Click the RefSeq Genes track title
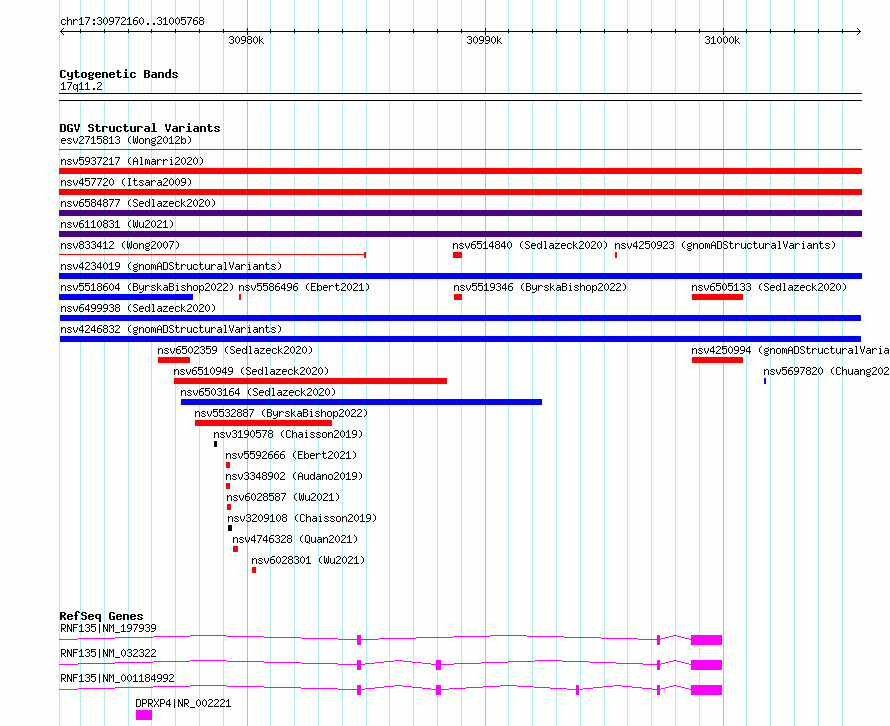This screenshot has width=890, height=726. tap(102, 616)
